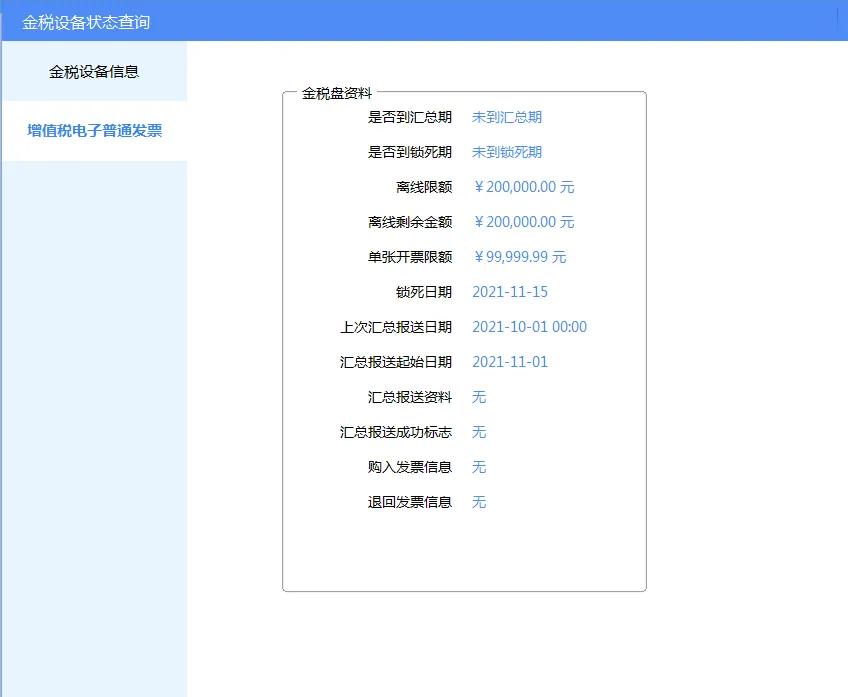
Task: Click the 未到汇总期 status value
Action: pos(506,117)
